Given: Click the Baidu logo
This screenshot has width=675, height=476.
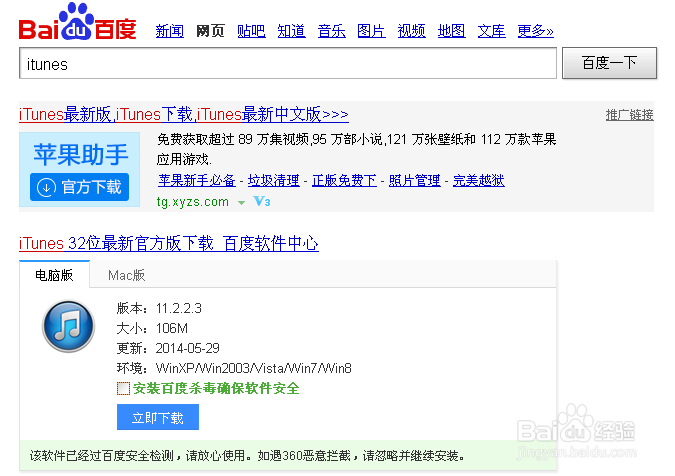Looking at the screenshot, I should [77, 22].
